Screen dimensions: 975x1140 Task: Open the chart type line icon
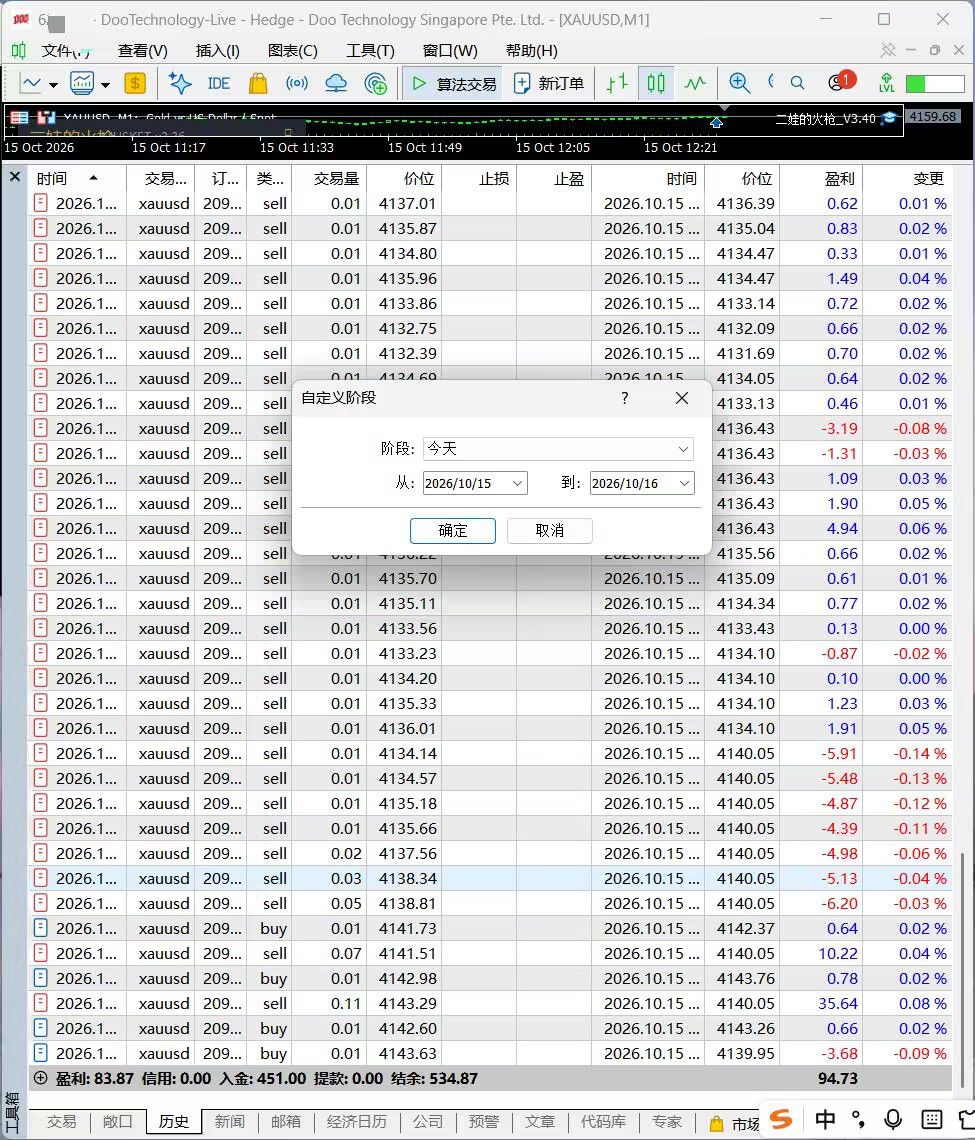tap(30, 84)
